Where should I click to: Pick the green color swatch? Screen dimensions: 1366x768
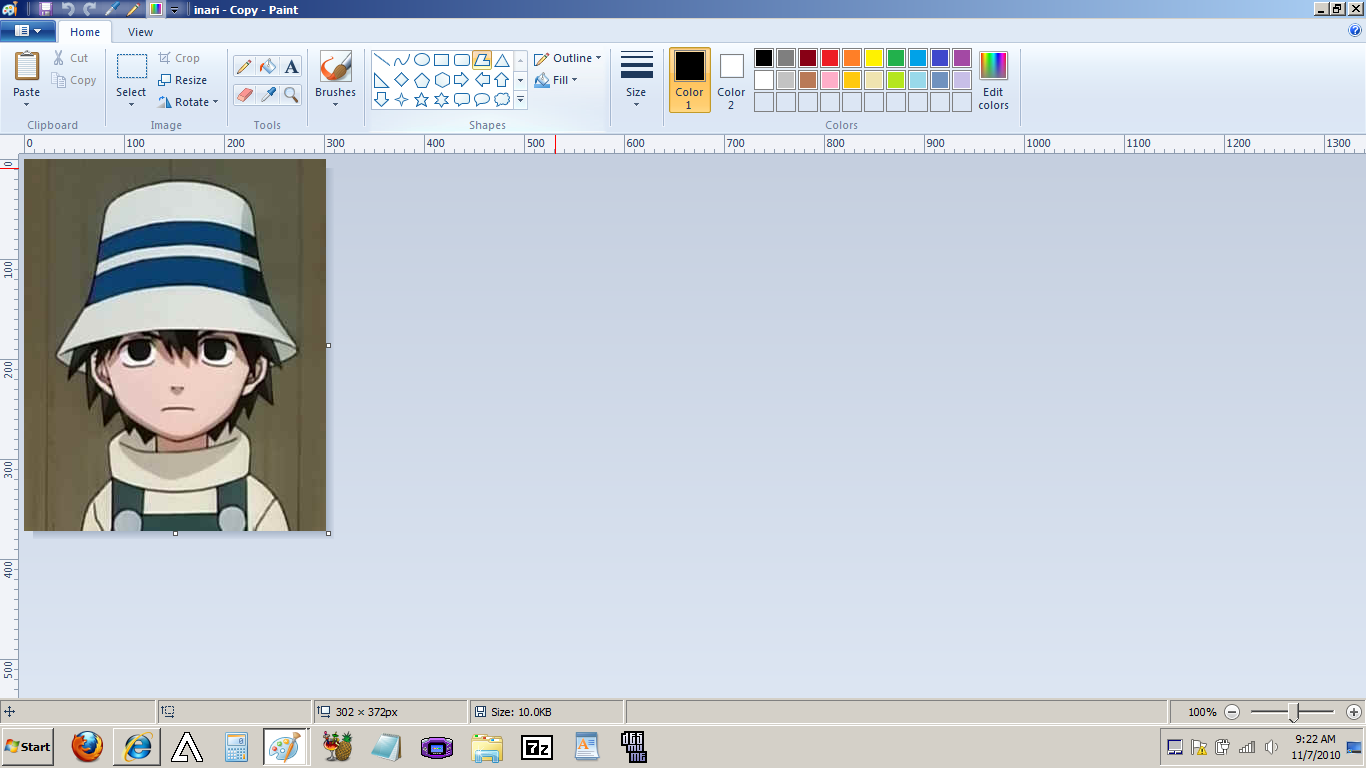pyautogui.click(x=895, y=58)
